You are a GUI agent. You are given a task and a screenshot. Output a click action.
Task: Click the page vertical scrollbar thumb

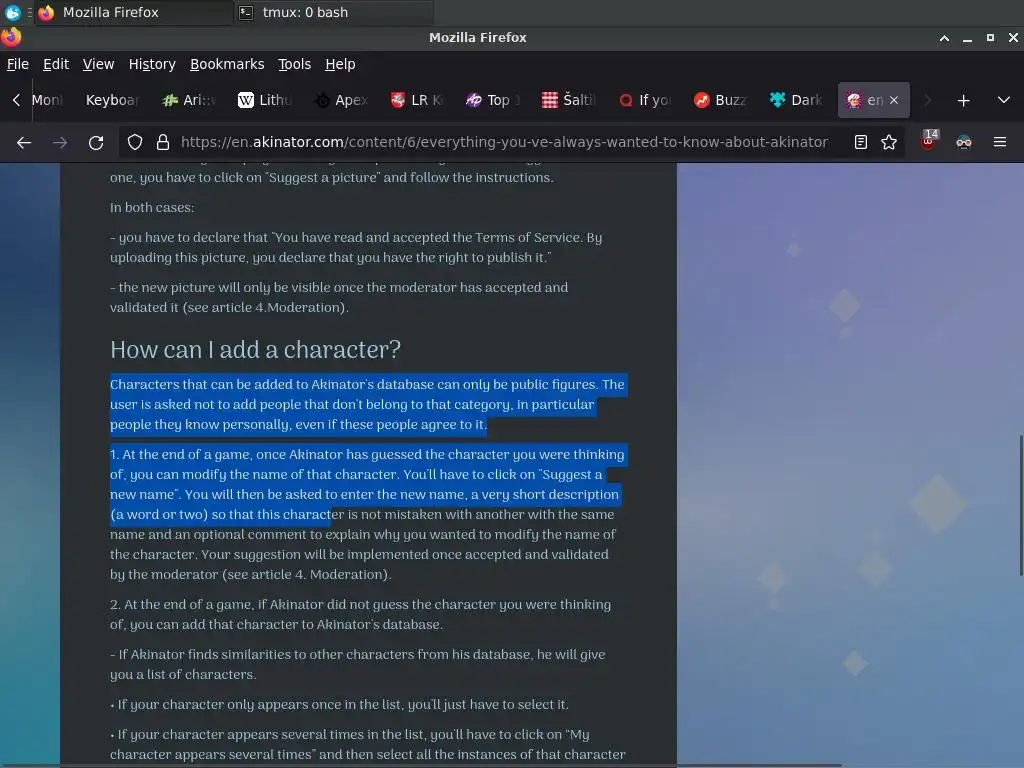point(1020,505)
